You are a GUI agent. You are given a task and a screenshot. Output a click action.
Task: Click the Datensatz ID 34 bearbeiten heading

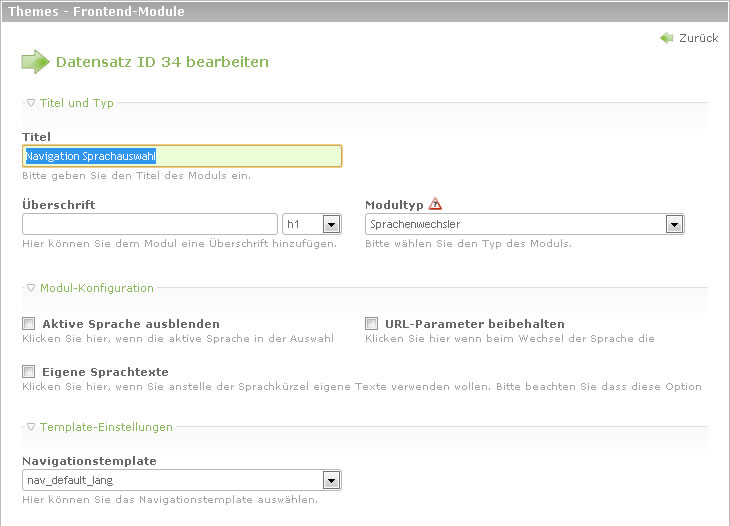point(162,62)
